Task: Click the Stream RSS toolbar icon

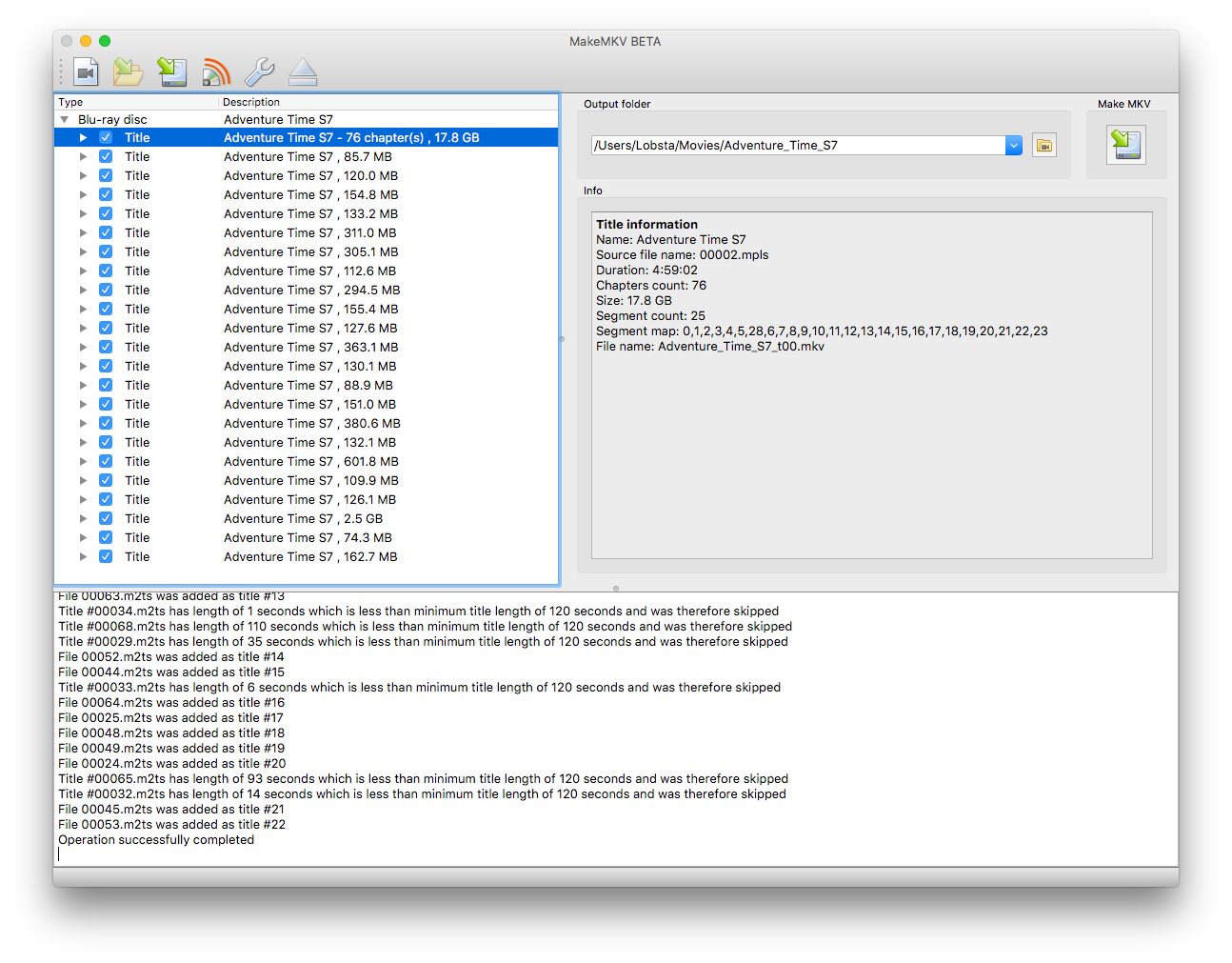Action: [x=216, y=72]
